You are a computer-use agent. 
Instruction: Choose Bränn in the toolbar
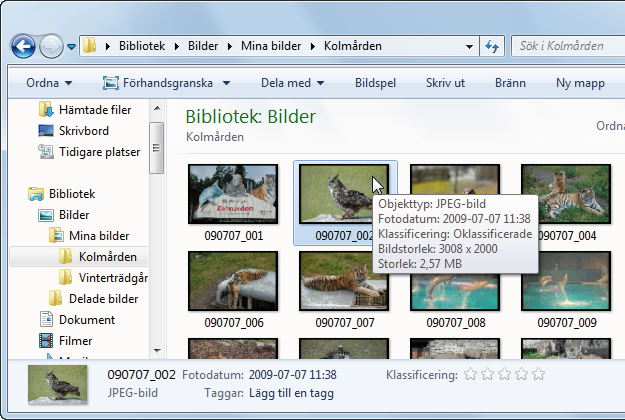click(510, 83)
